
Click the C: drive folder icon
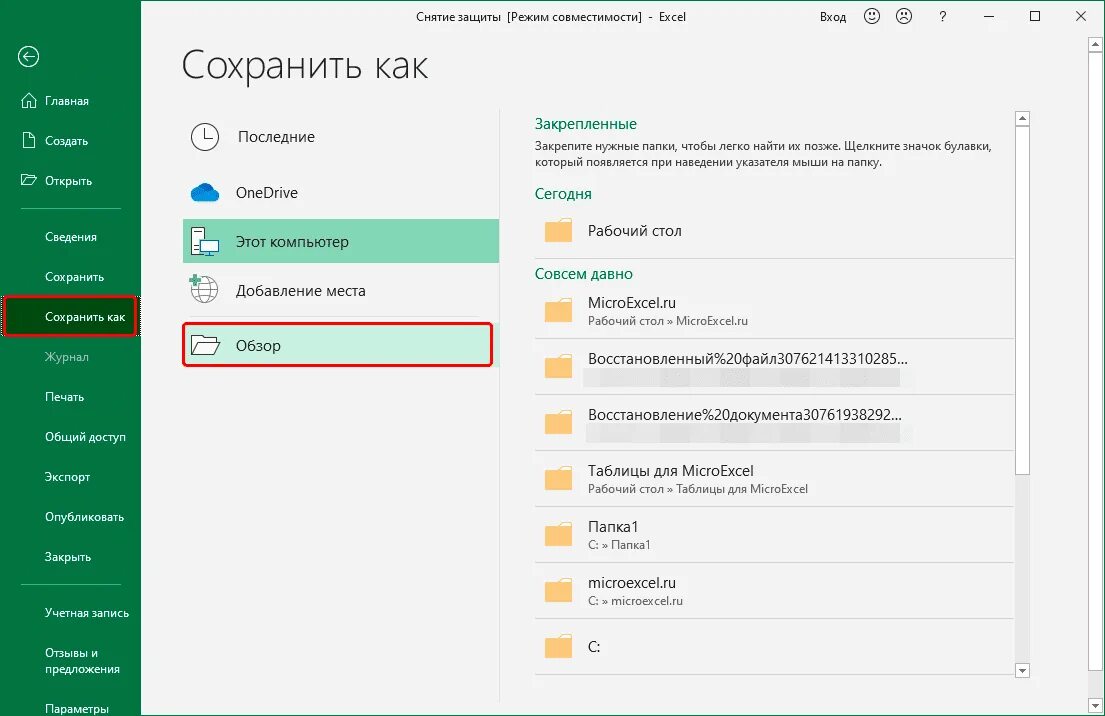coord(558,646)
